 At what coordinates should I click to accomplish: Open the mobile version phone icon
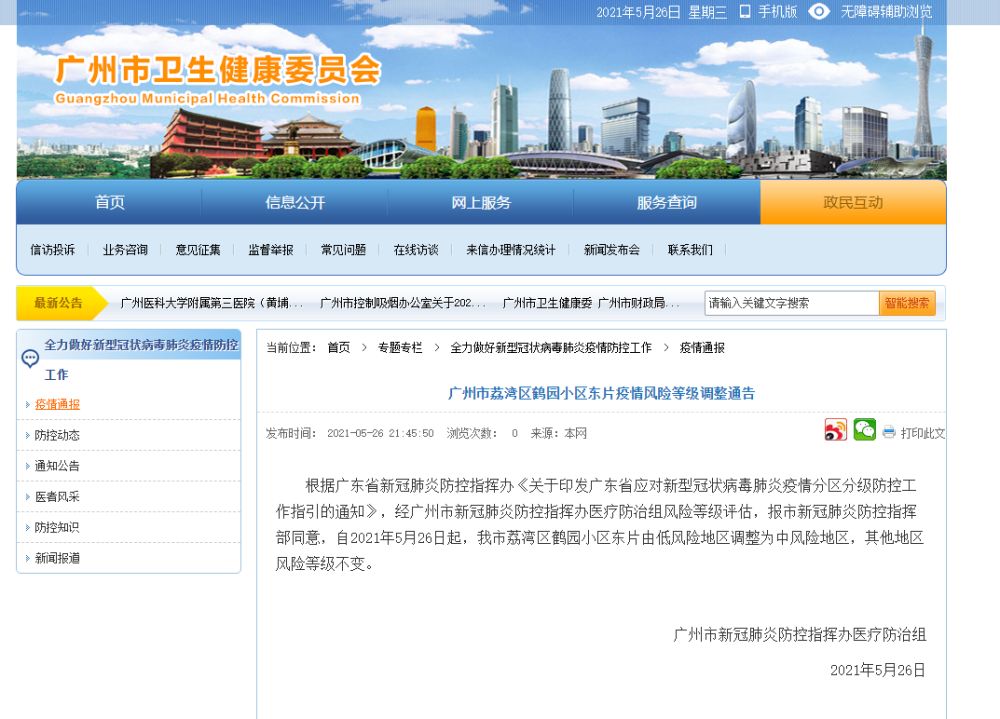click(745, 11)
